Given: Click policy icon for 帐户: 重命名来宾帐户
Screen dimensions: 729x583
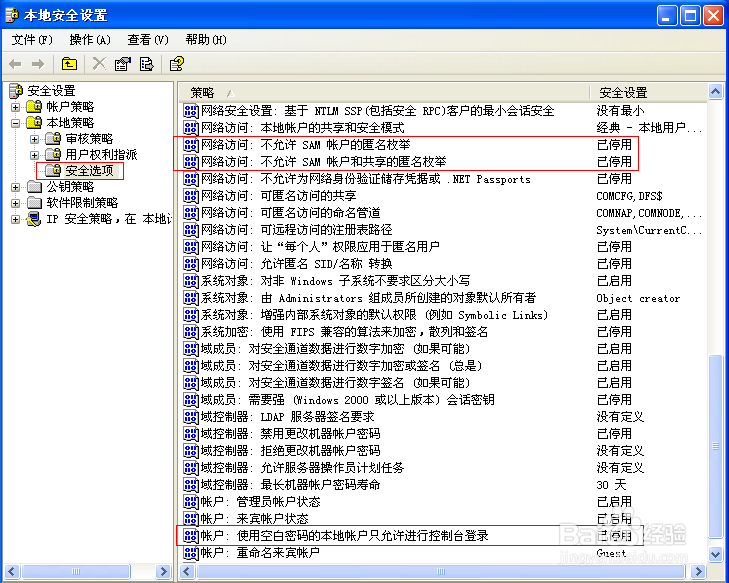Looking at the screenshot, I should pyautogui.click(x=191, y=553).
